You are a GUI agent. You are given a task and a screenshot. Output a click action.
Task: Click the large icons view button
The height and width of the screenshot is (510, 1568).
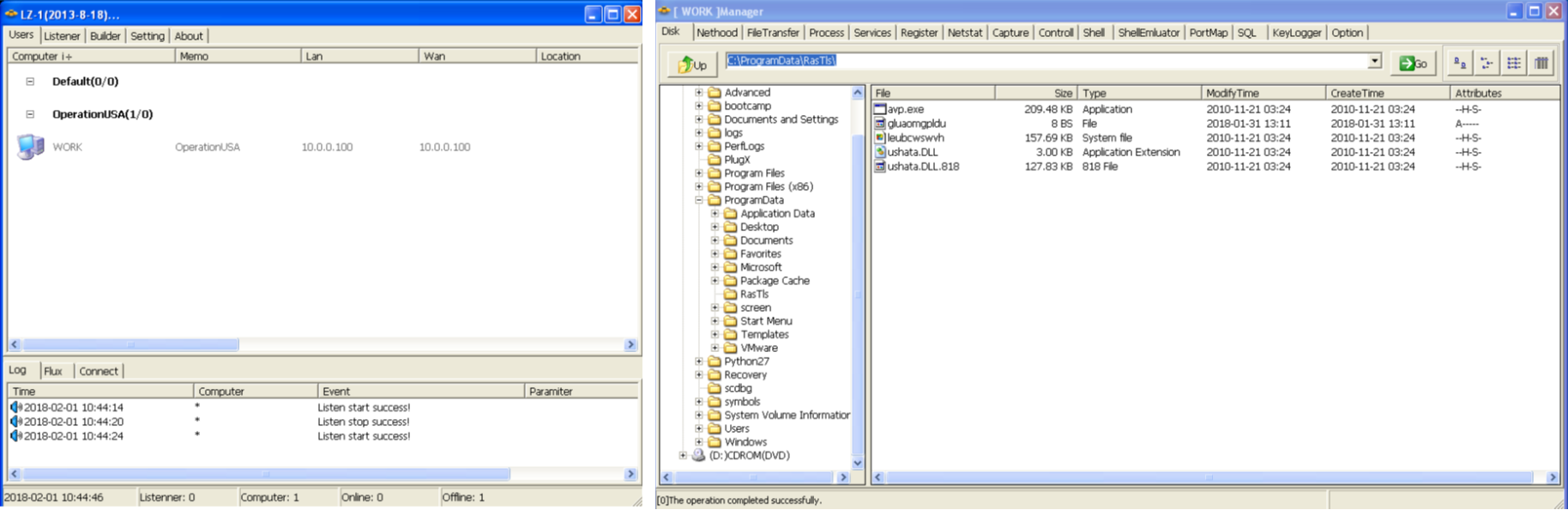point(1459,64)
